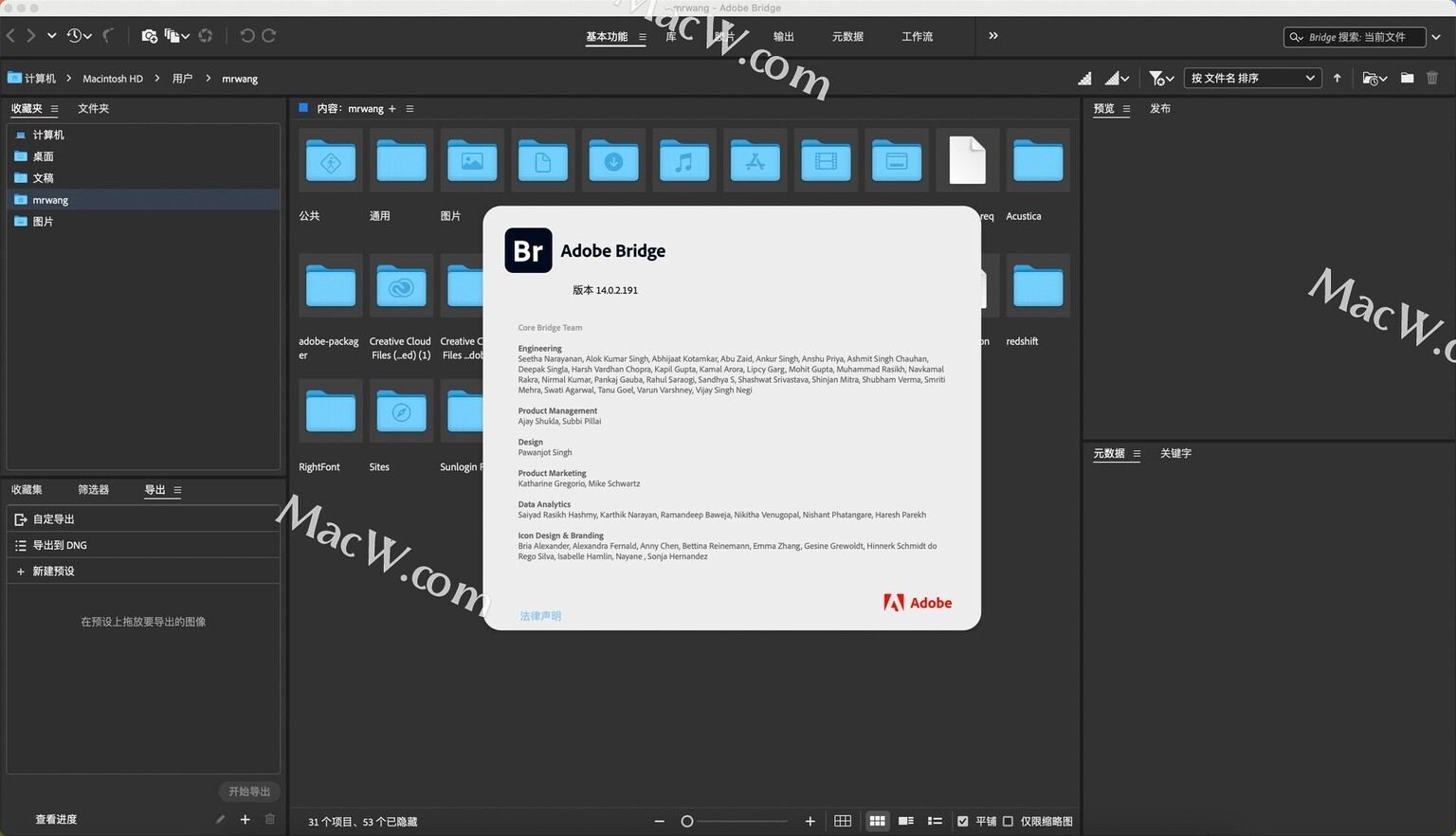
Task: Decrease thumbnail size minus button
Action: [660, 822]
